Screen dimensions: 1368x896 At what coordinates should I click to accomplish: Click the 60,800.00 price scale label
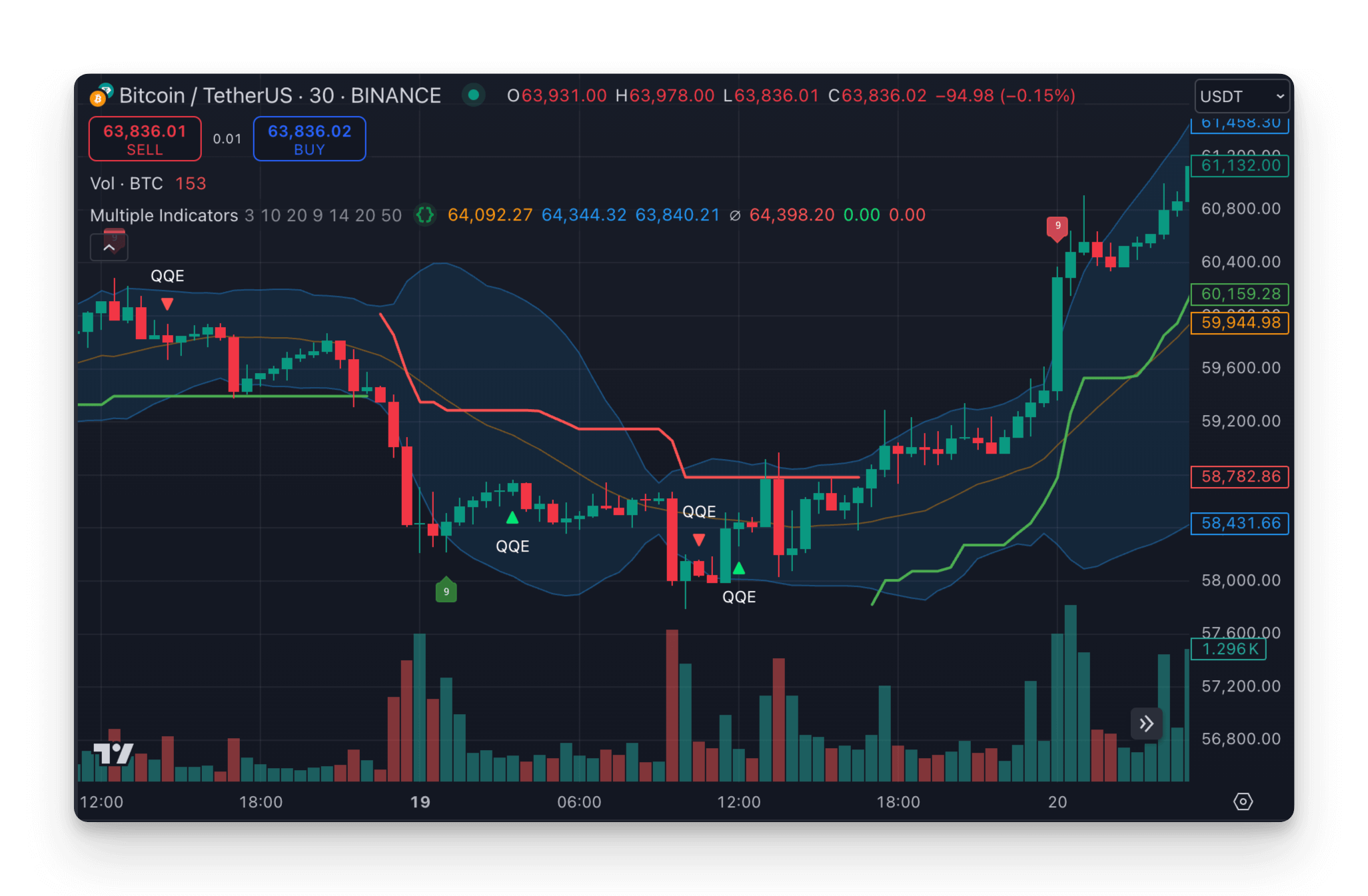(x=1241, y=209)
